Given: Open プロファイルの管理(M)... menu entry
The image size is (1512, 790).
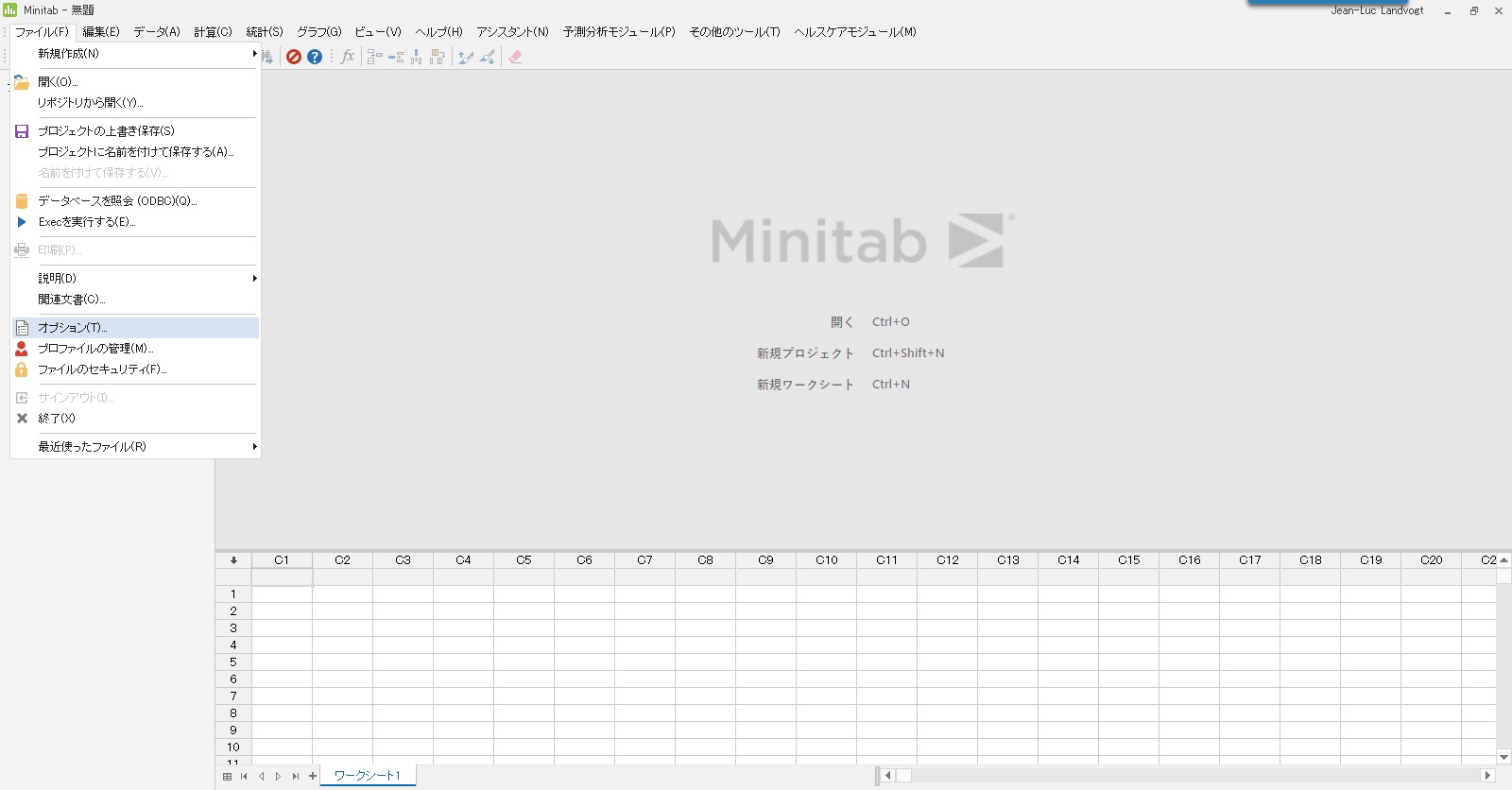Looking at the screenshot, I should [x=135, y=348].
